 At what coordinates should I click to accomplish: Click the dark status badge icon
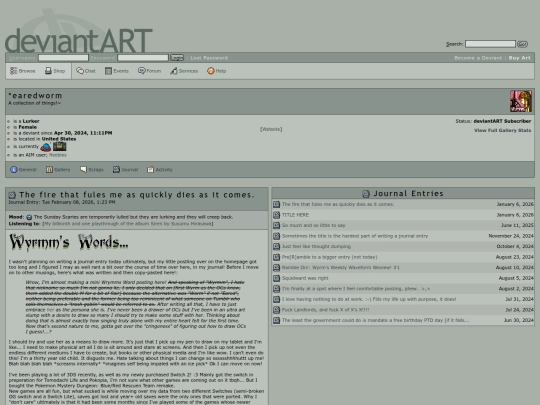pos(60,146)
